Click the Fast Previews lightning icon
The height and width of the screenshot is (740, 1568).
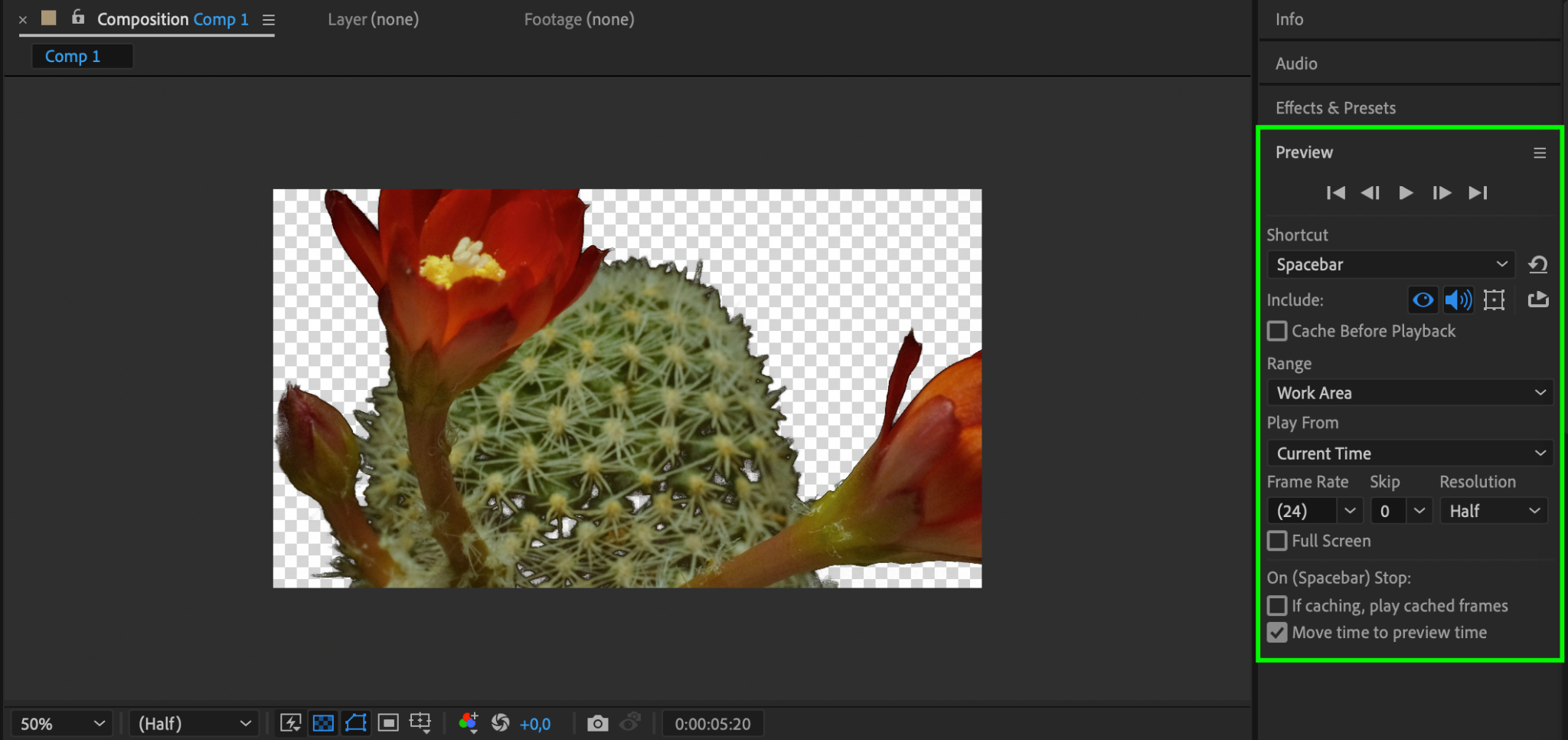coord(290,723)
